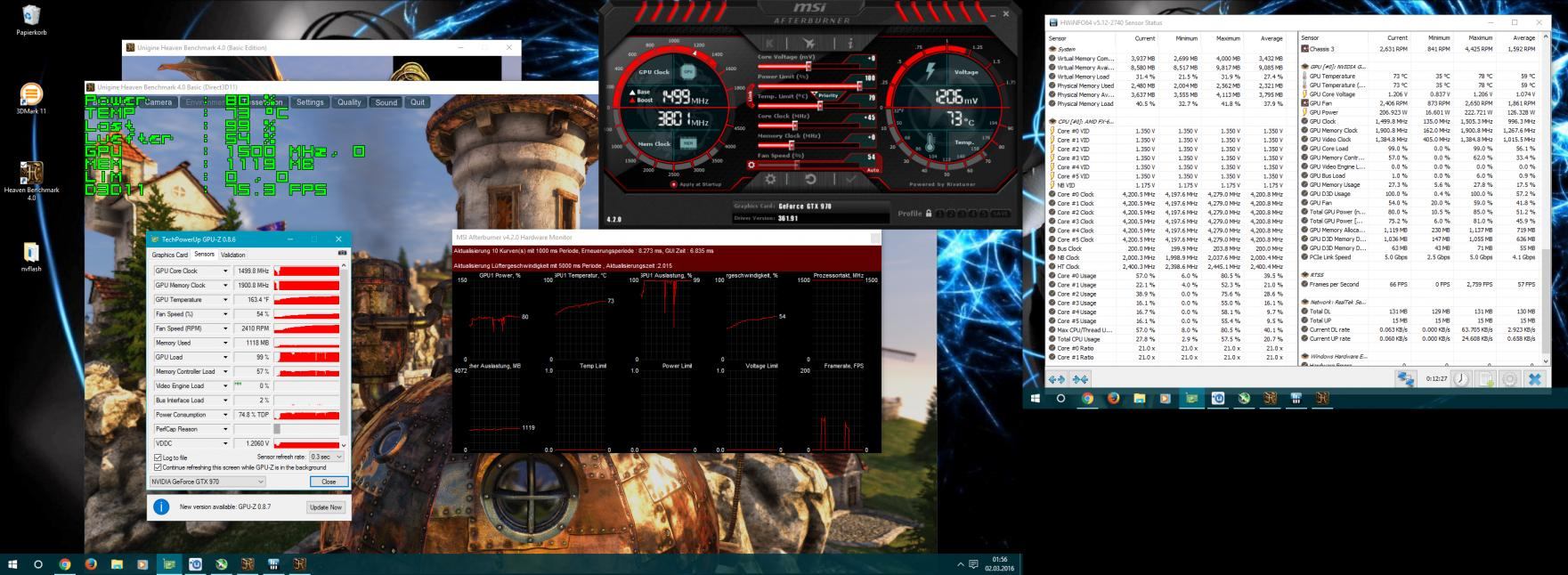Image resolution: width=1568 pixels, height=575 pixels.
Task: Open Memory Used sensor dropdown
Action: tap(225, 343)
